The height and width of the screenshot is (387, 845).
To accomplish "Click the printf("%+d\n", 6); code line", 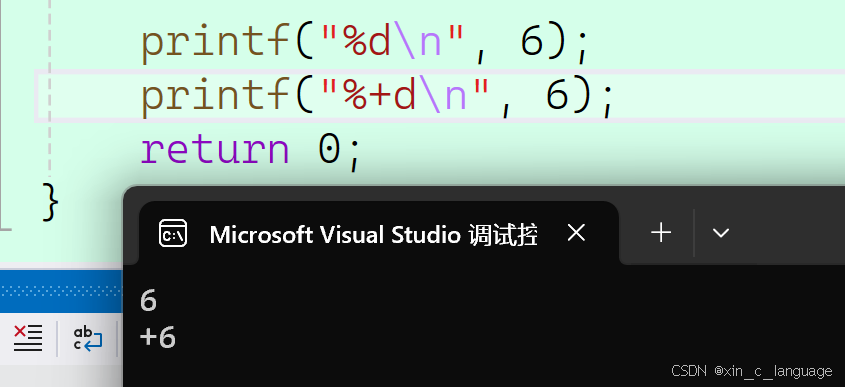I will pyautogui.click(x=377, y=96).
